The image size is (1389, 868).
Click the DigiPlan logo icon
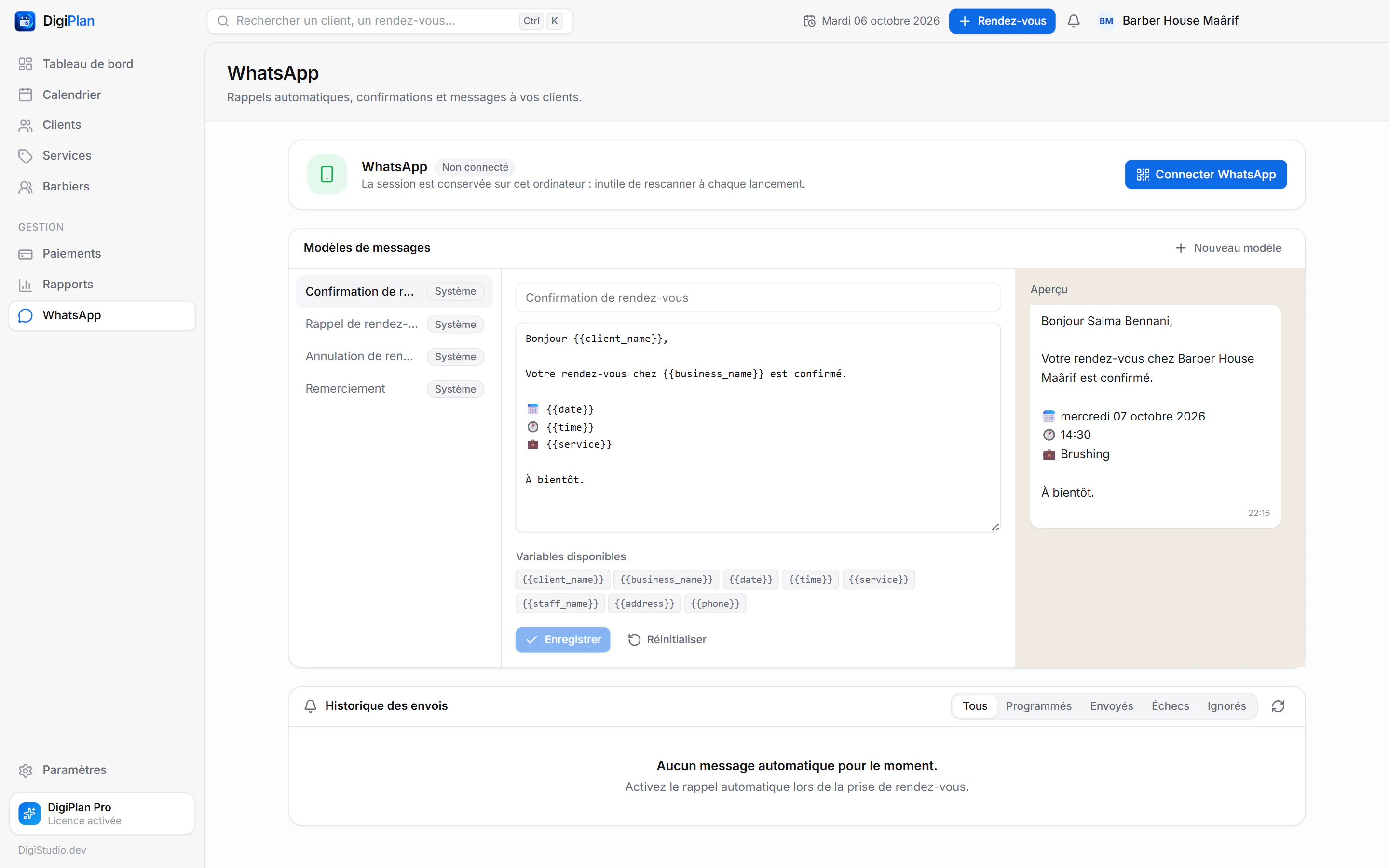pyautogui.click(x=25, y=21)
